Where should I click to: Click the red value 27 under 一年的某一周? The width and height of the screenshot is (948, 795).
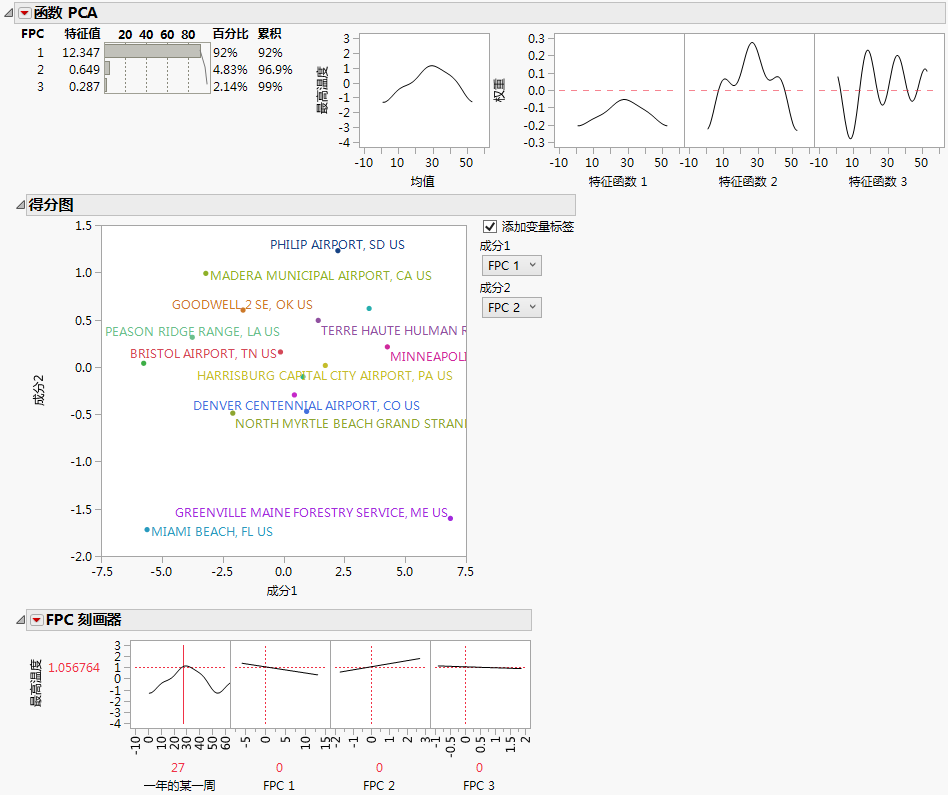[x=179, y=768]
